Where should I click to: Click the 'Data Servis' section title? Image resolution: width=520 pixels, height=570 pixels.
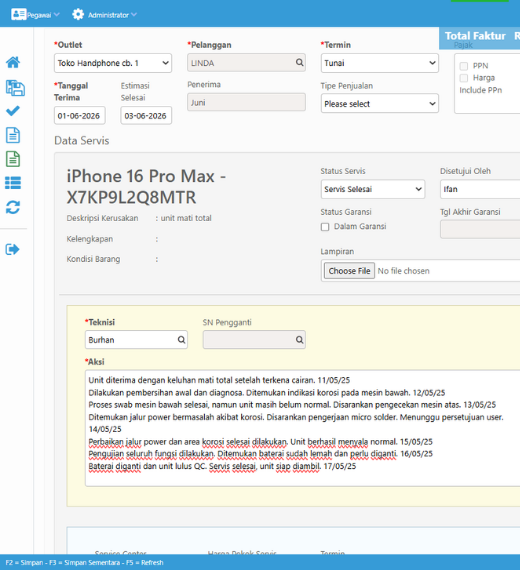(82, 141)
